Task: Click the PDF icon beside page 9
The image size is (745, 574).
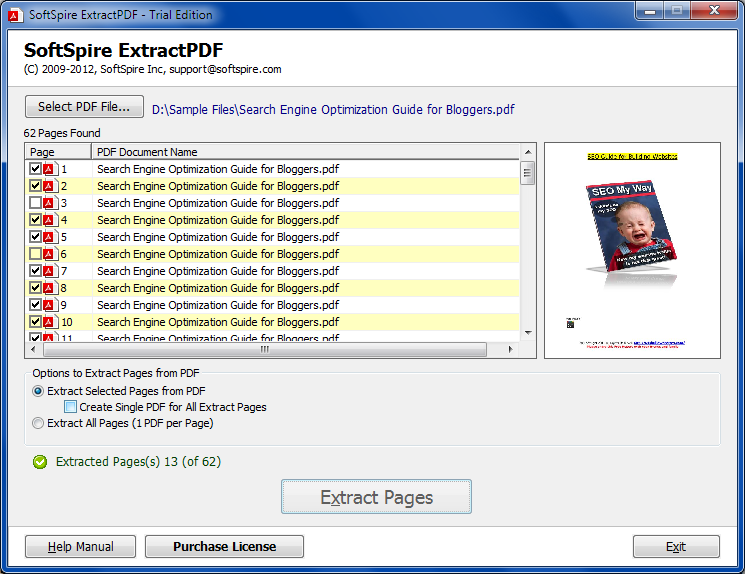Action: point(49,305)
